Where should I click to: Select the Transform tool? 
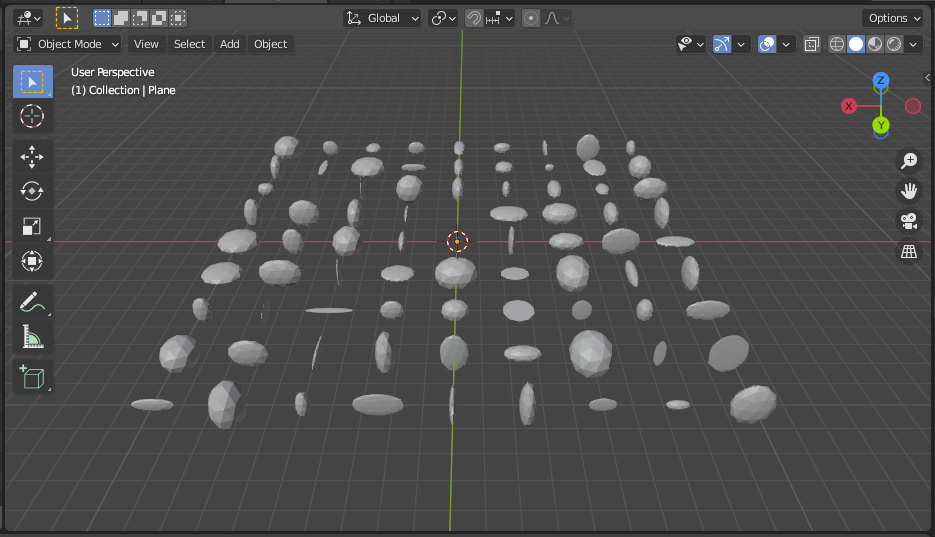(x=32, y=260)
